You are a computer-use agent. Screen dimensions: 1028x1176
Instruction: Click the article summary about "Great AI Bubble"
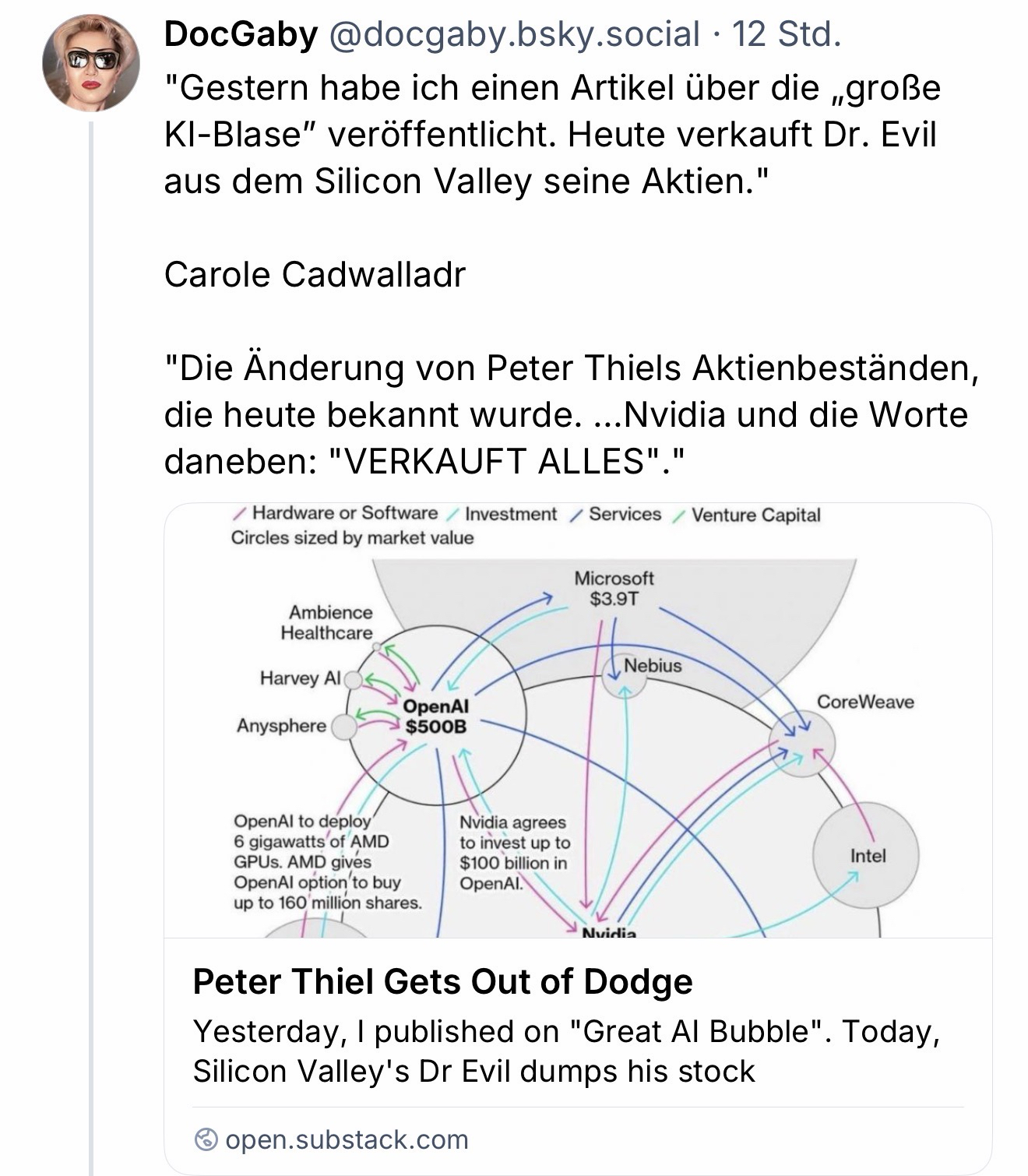tap(566, 1051)
